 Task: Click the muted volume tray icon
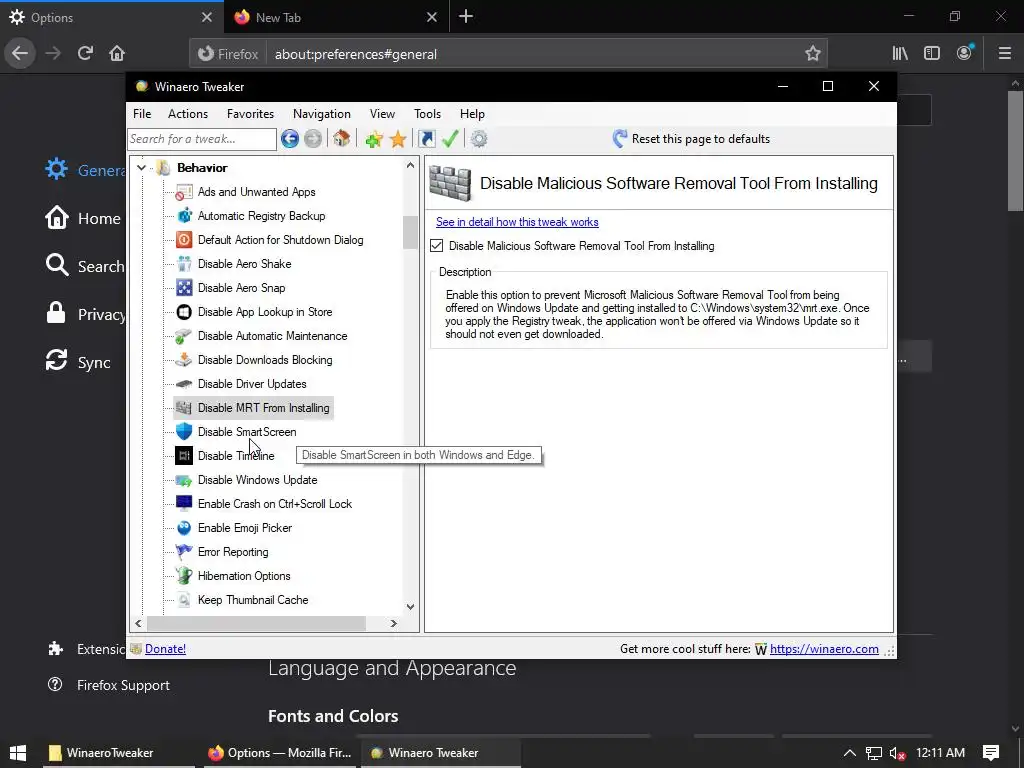897,753
